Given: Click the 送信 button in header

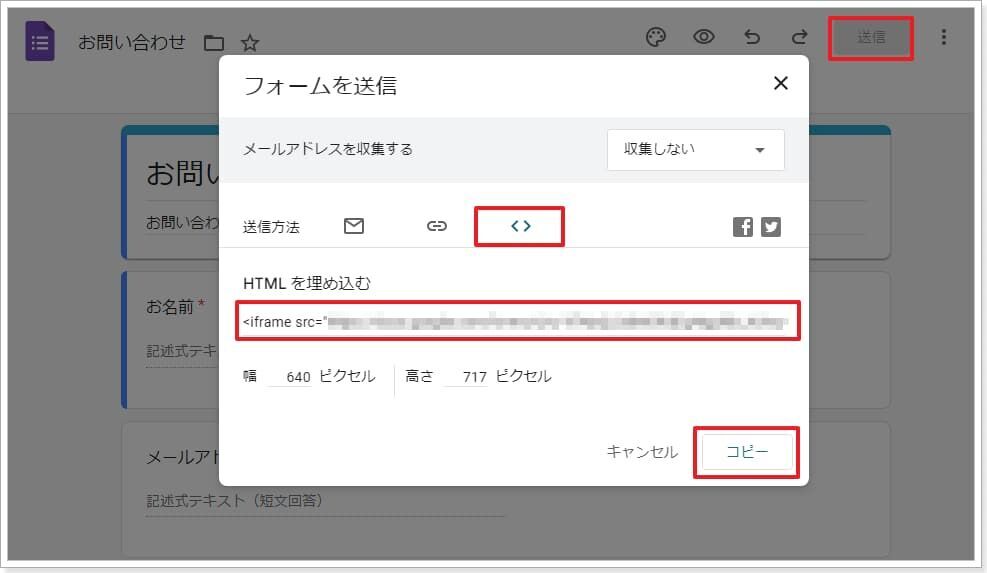Looking at the screenshot, I should coord(871,38).
